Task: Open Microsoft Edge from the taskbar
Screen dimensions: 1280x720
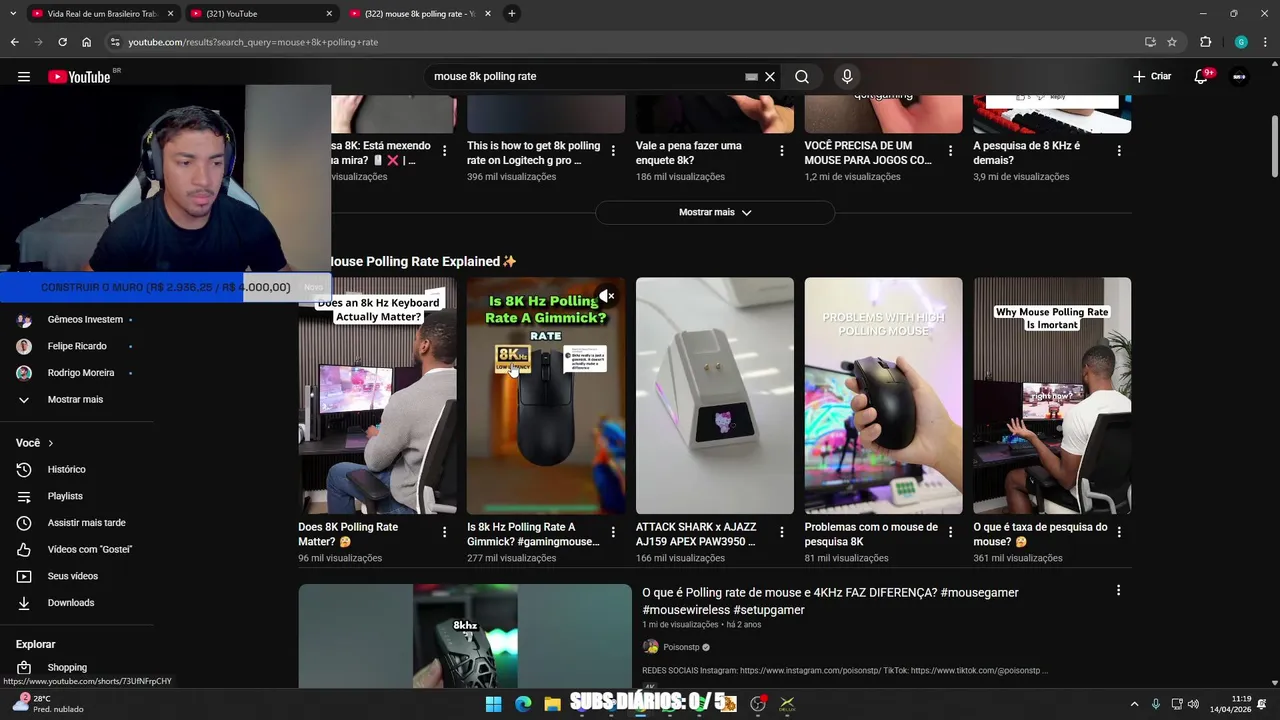Action: point(522,704)
